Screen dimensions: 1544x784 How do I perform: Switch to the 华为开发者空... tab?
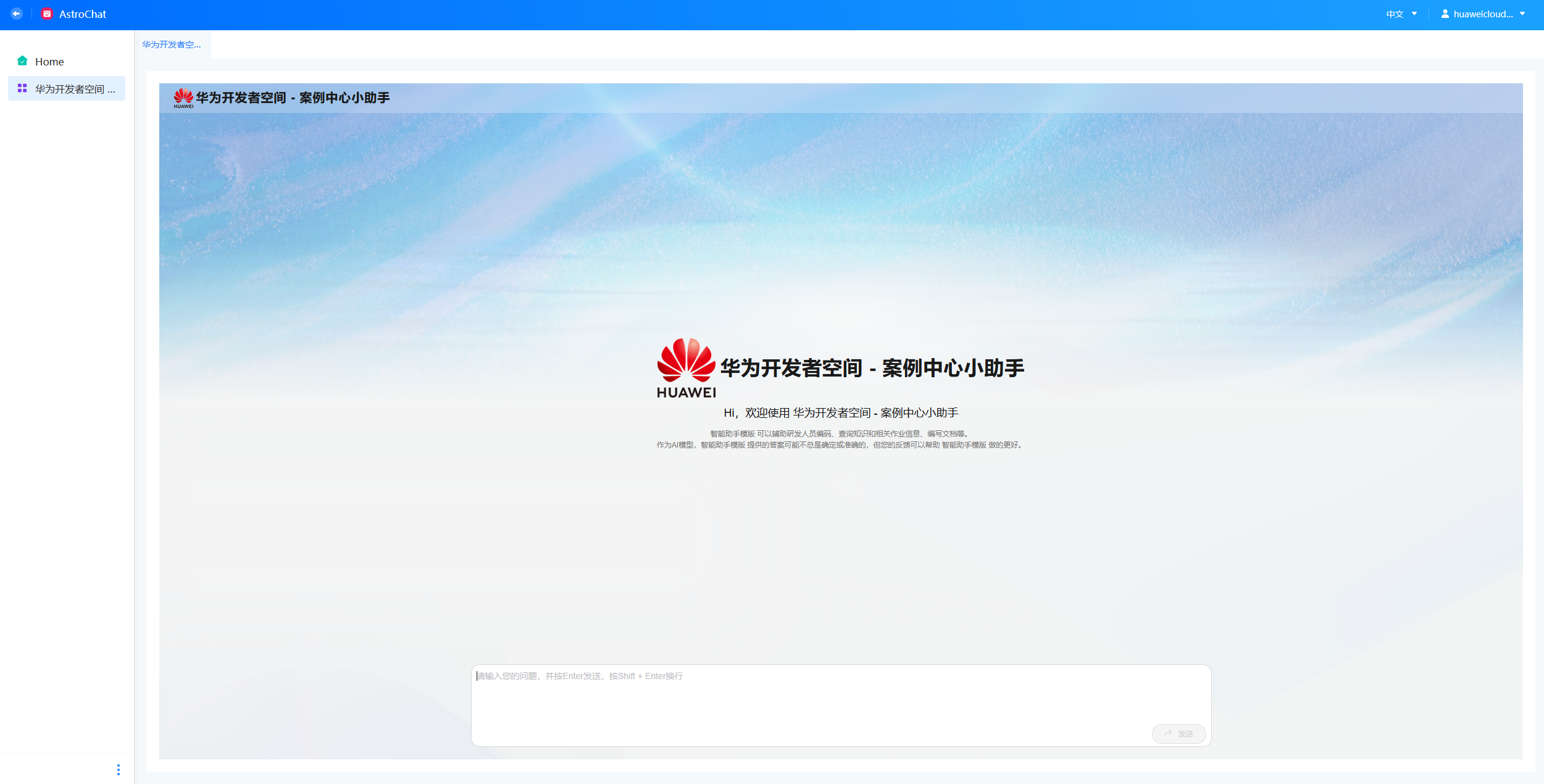[172, 44]
